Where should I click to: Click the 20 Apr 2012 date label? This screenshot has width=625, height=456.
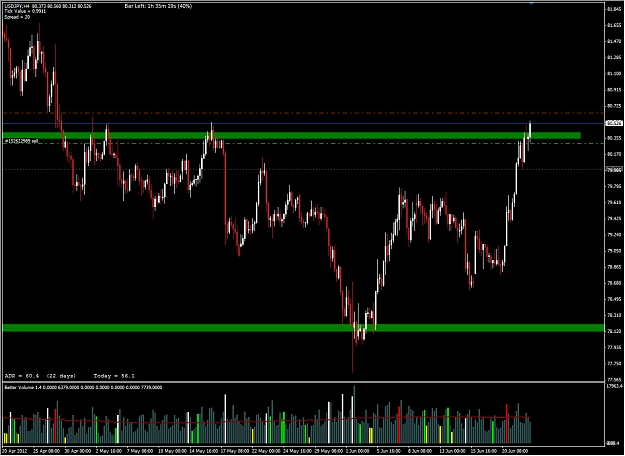click(x=16, y=451)
